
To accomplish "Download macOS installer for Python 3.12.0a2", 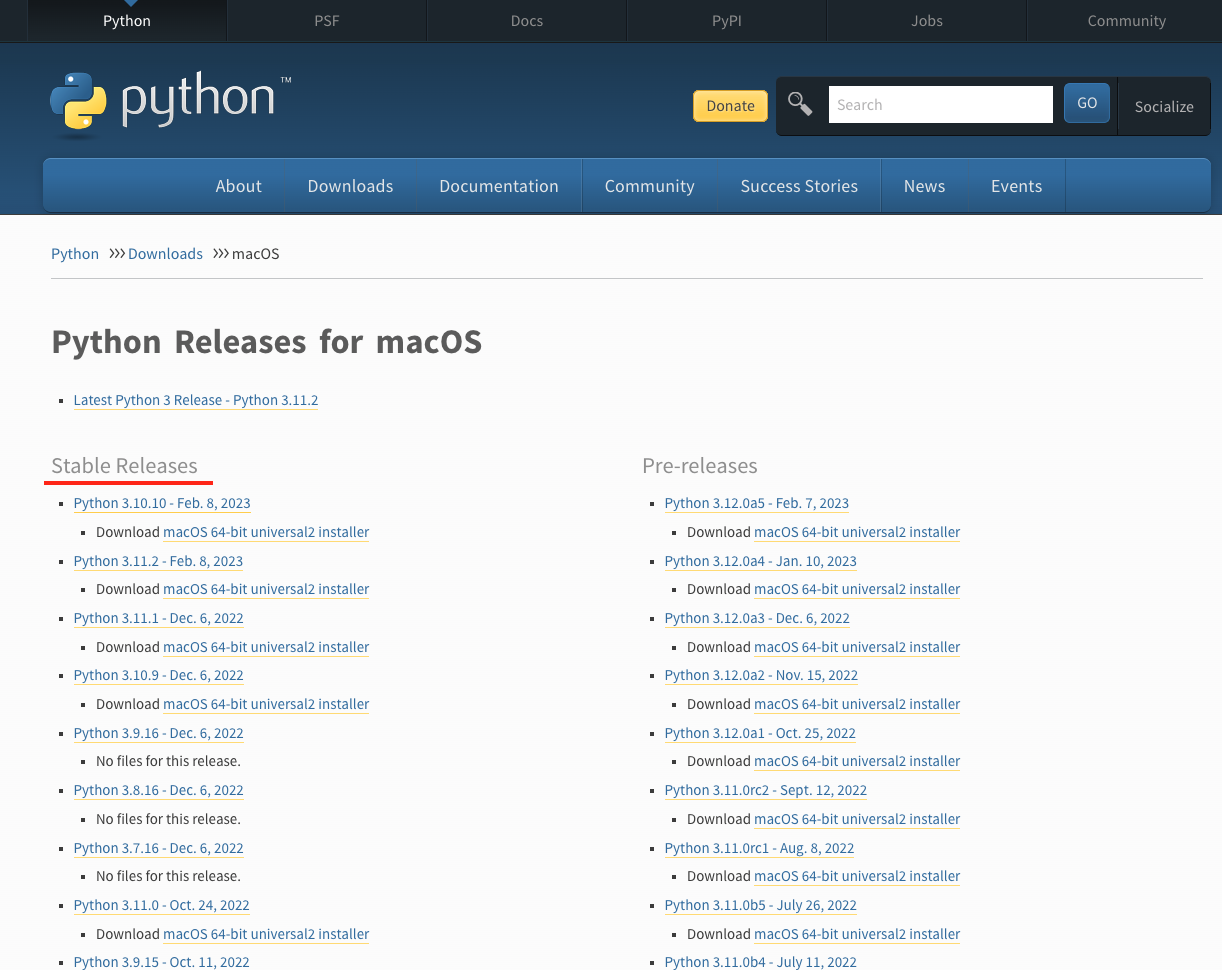I will (857, 704).
